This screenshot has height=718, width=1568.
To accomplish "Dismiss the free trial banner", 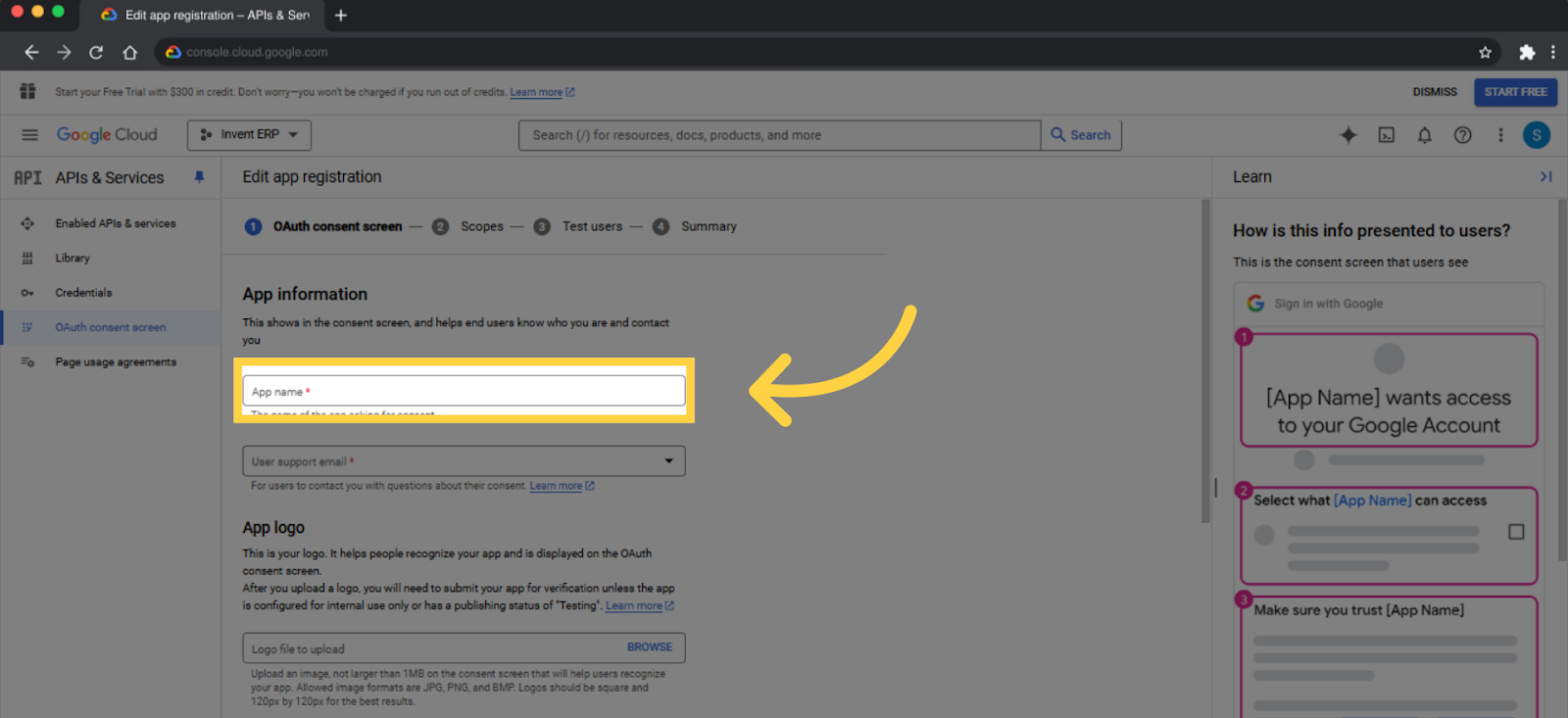I will pyautogui.click(x=1435, y=92).
